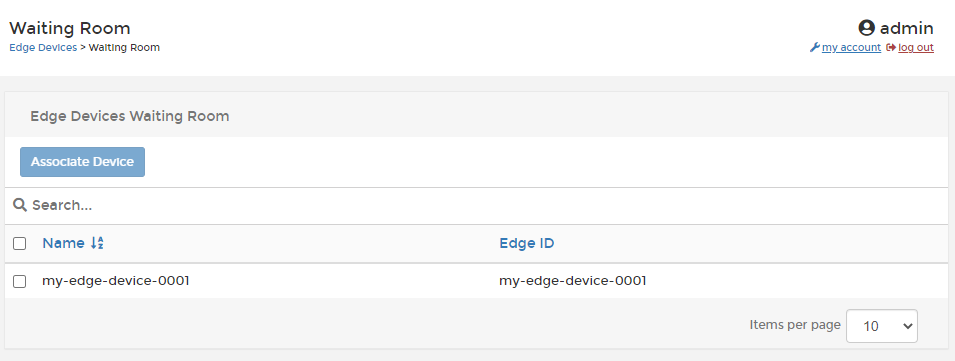The width and height of the screenshot is (955, 361).
Task: Click the log out link
Action: (915, 47)
